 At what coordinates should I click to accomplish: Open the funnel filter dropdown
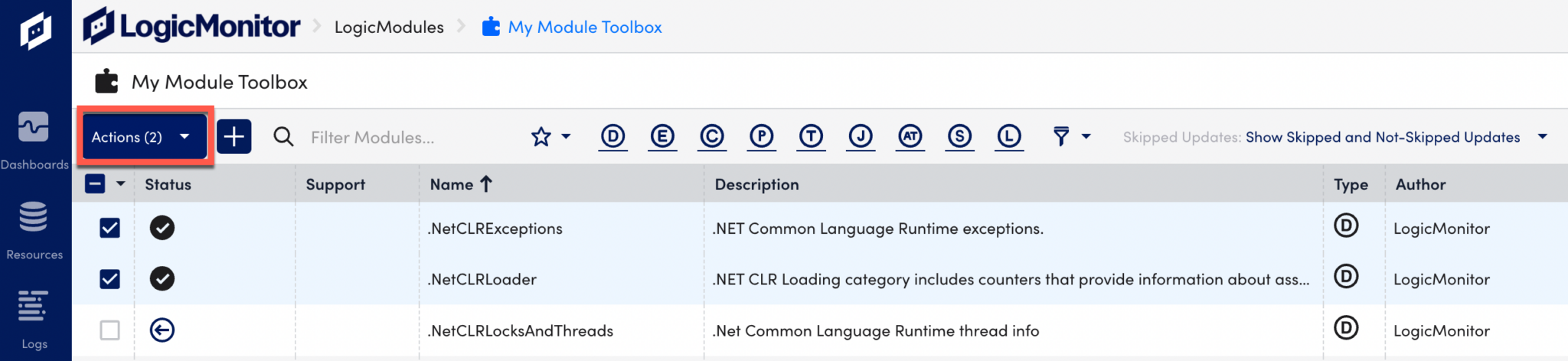(1070, 136)
